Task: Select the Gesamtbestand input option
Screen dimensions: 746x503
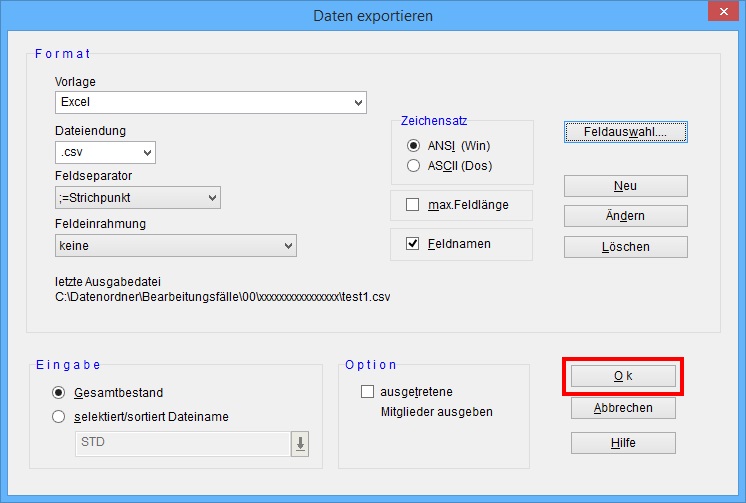Action: point(58,393)
